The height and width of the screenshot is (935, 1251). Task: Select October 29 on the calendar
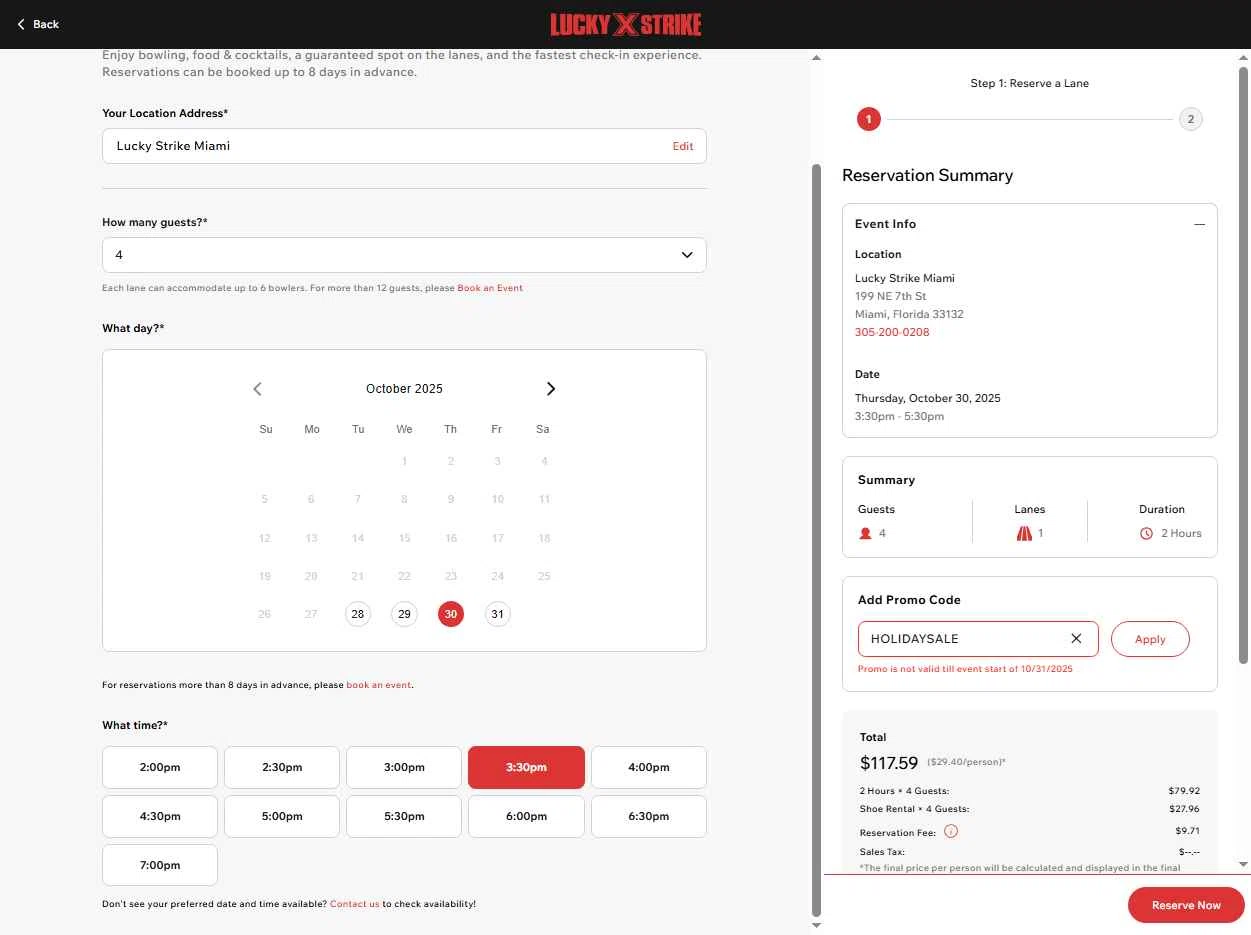[x=404, y=614]
